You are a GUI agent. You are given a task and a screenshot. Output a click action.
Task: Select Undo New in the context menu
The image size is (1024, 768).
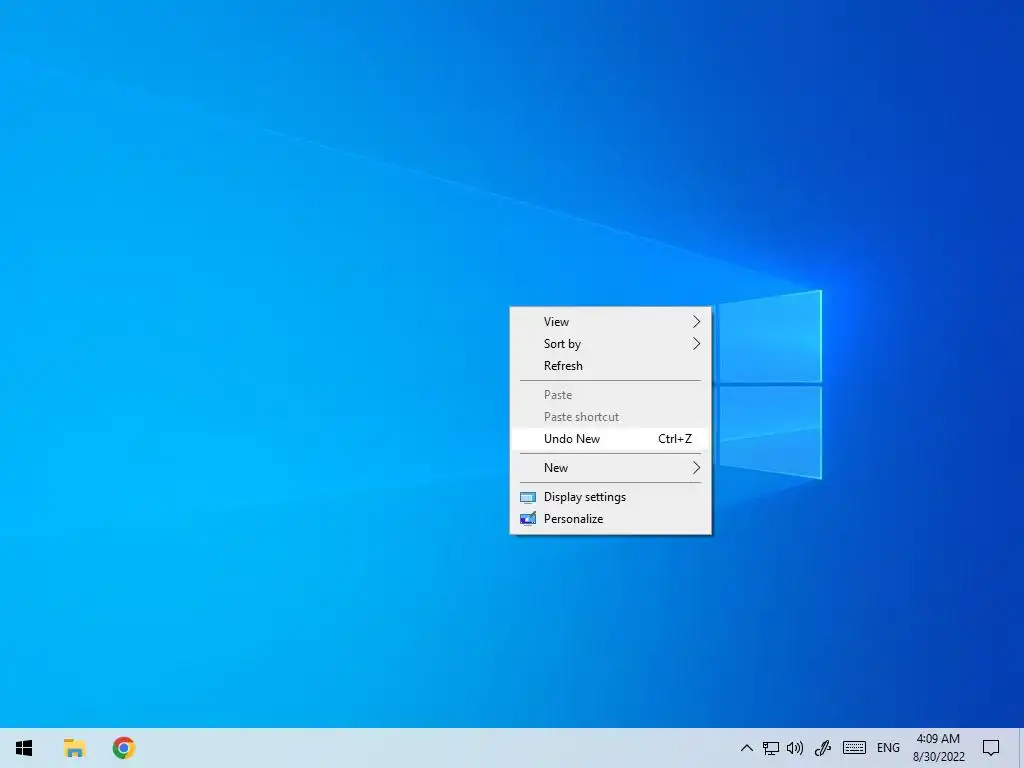click(x=611, y=439)
